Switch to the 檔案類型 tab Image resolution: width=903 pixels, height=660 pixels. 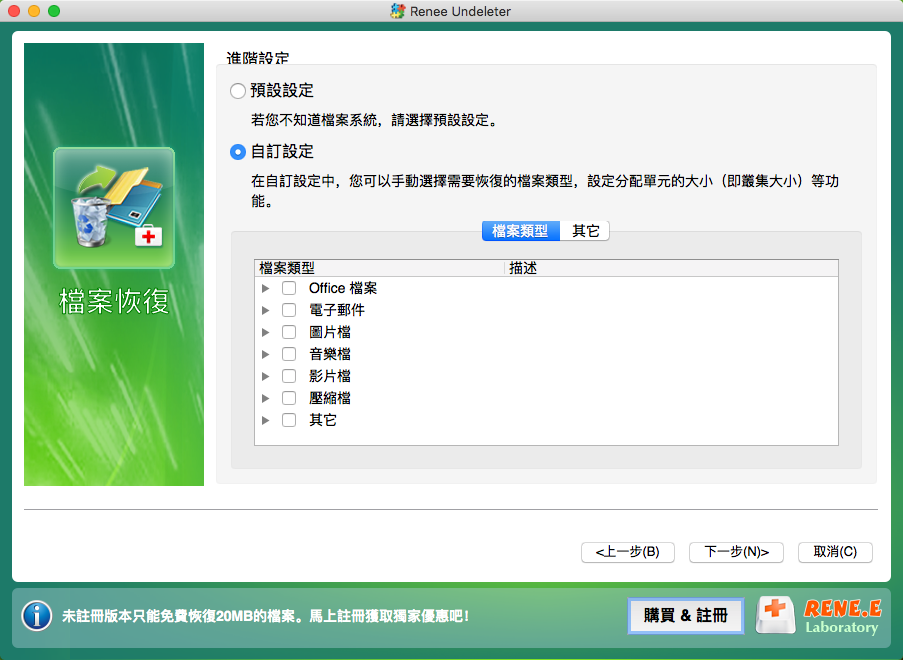[520, 231]
